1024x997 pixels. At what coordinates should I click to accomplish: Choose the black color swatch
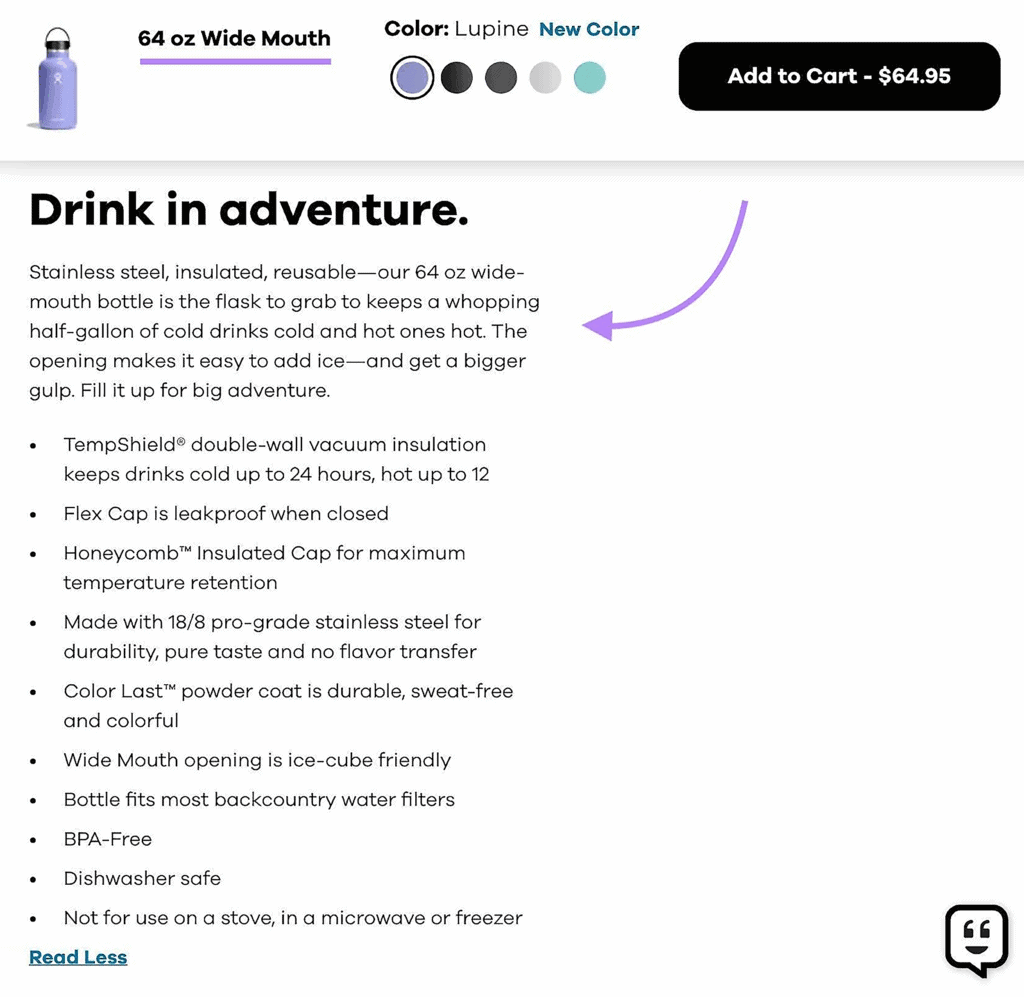coord(456,77)
